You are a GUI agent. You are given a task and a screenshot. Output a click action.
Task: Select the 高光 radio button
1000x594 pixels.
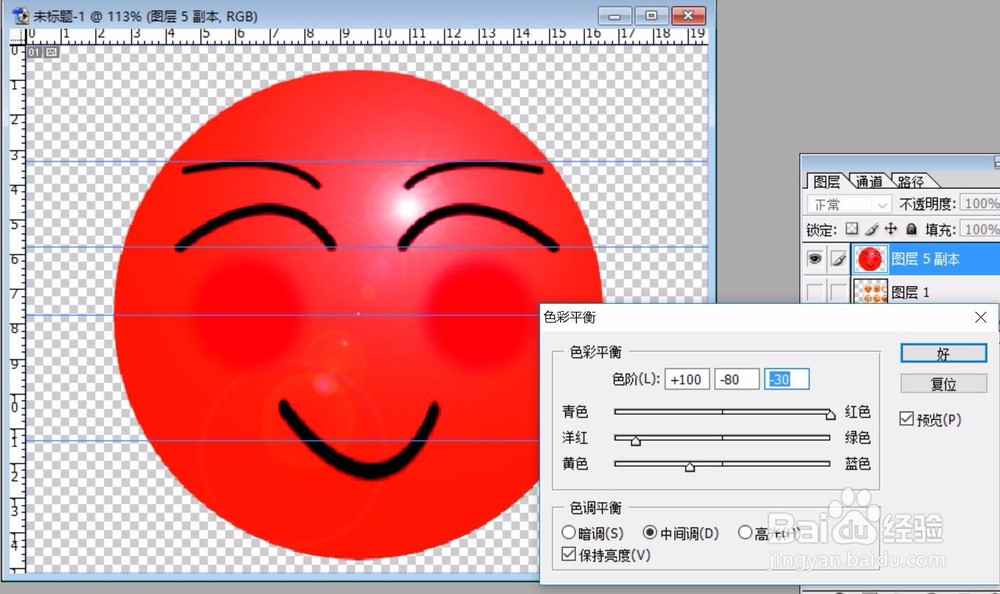coord(746,533)
